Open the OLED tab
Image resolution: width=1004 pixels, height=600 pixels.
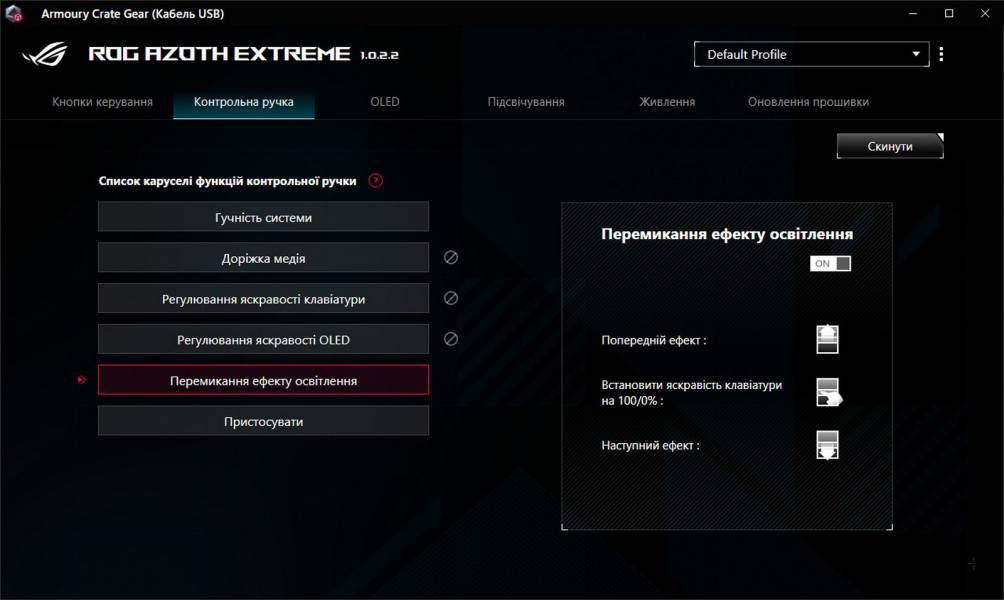[x=385, y=101]
